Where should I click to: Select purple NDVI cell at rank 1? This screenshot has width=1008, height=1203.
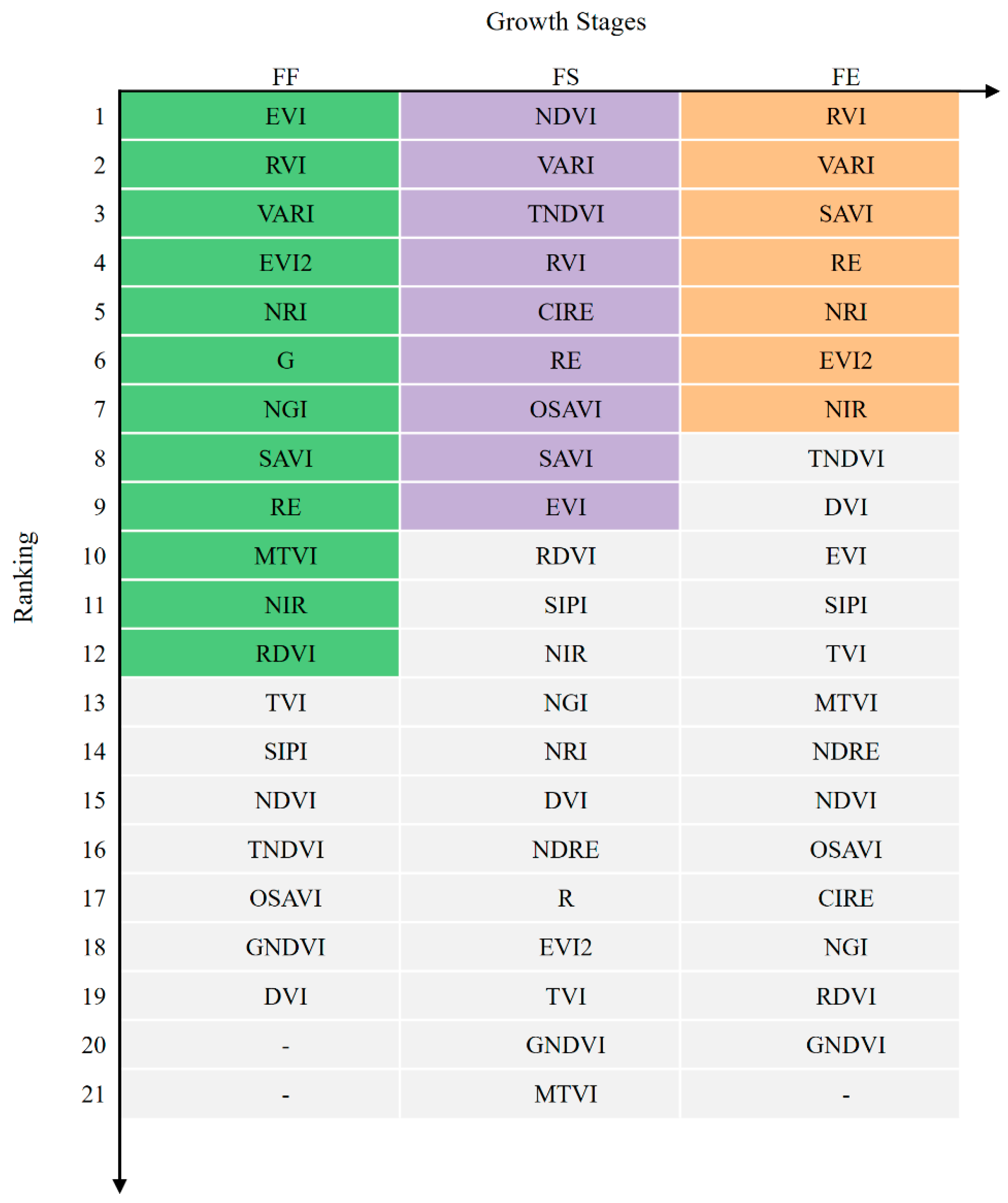coord(565,116)
